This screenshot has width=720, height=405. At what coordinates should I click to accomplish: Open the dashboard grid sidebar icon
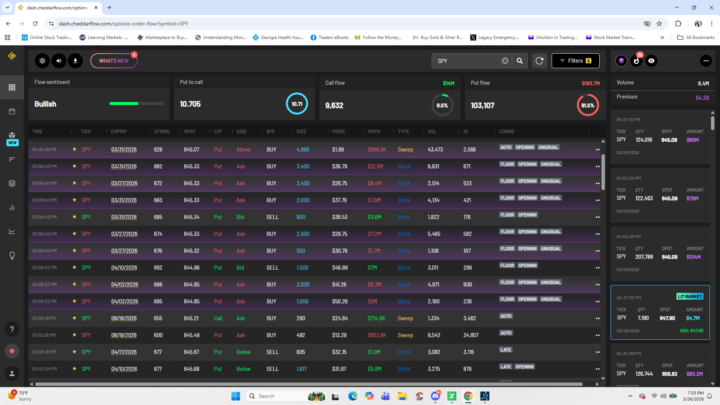click(x=12, y=87)
